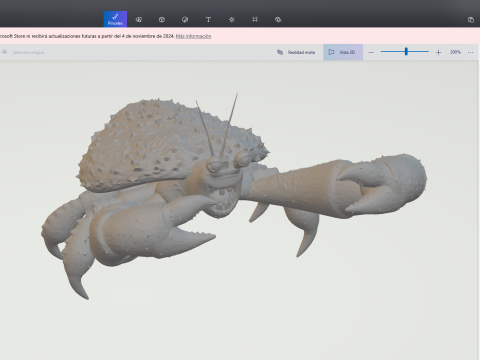Screen dimensions: 480x360
Task: Open the 'Más información' link
Action: click(193, 36)
